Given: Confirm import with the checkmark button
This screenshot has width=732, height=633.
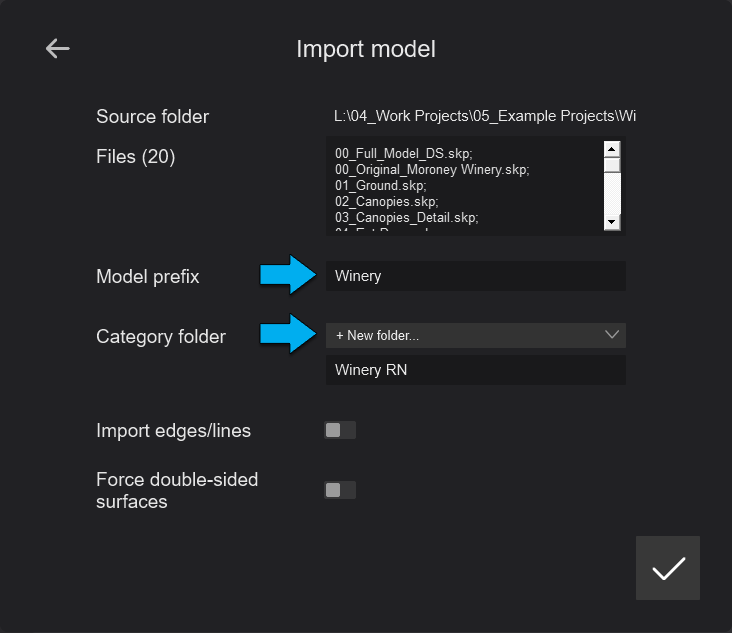Looking at the screenshot, I should 668,568.
